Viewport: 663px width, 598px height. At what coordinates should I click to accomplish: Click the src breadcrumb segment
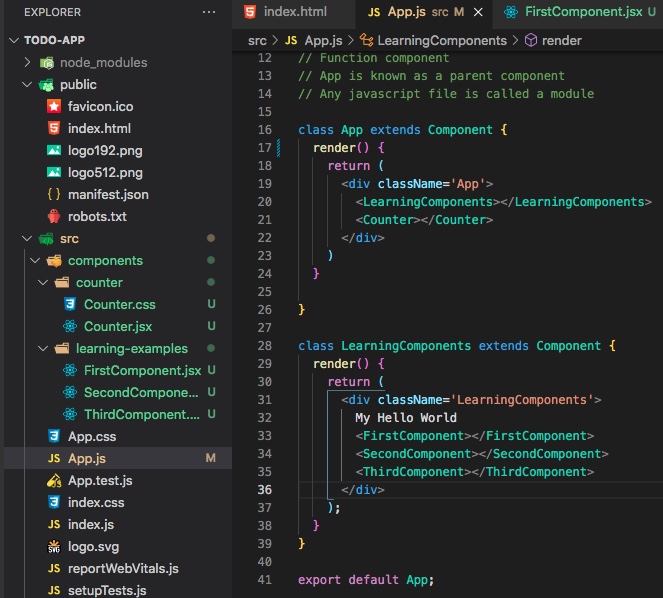pos(257,41)
